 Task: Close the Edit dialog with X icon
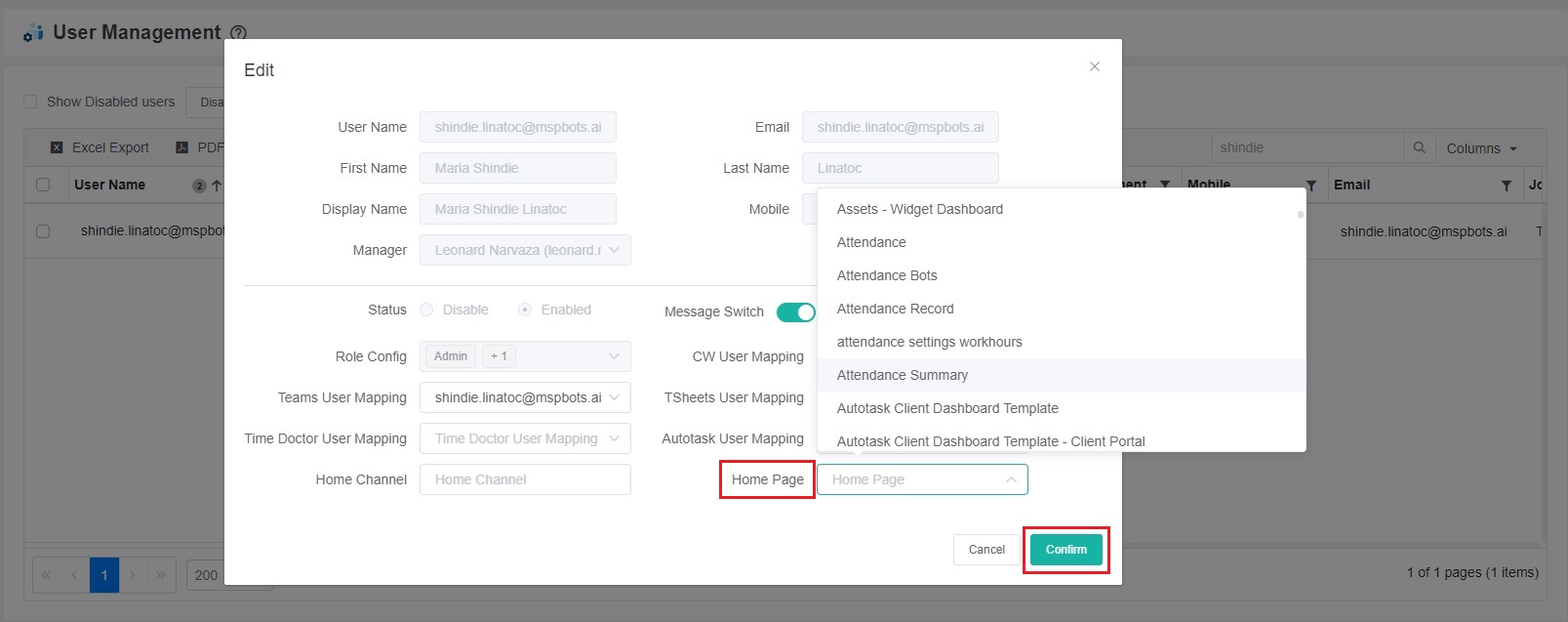[x=1094, y=66]
